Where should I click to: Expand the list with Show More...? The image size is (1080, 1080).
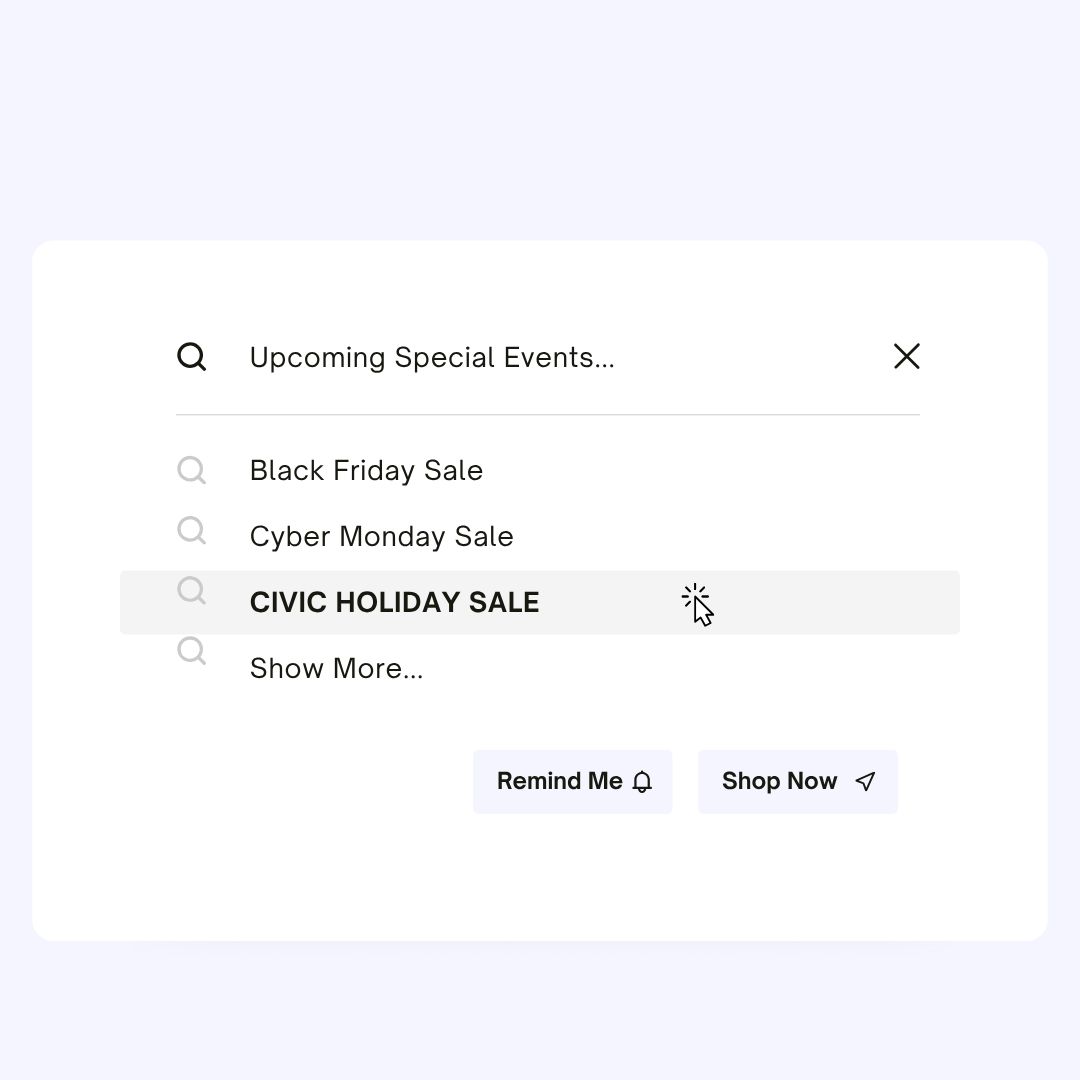[x=336, y=669]
